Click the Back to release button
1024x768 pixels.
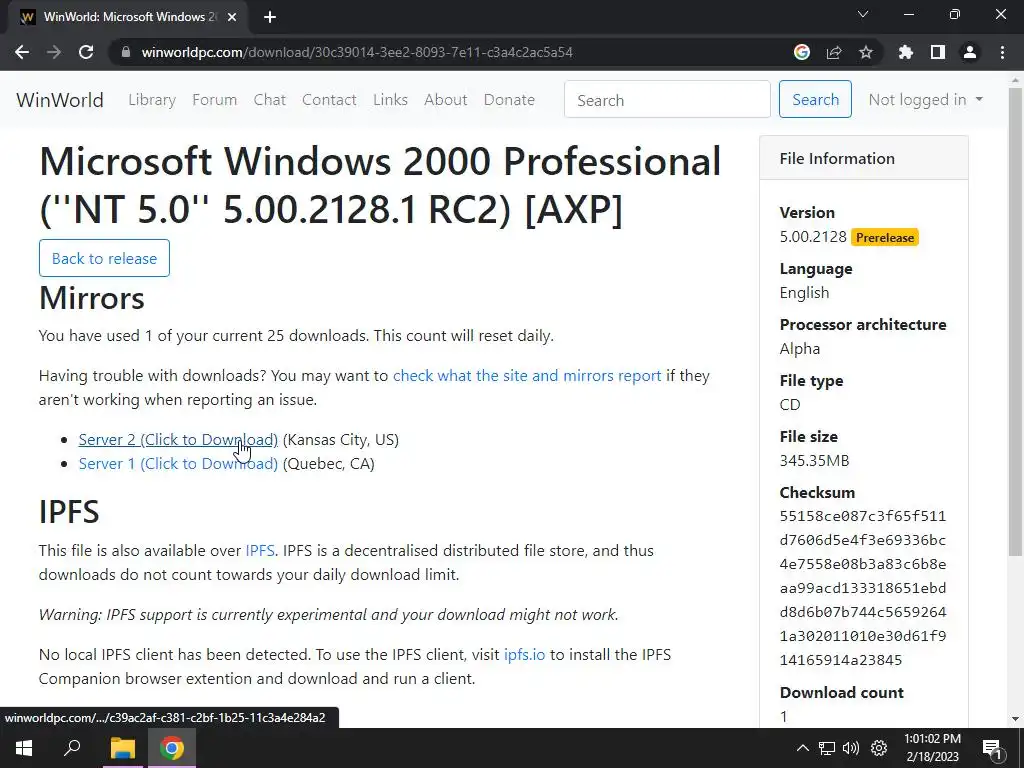click(x=104, y=258)
